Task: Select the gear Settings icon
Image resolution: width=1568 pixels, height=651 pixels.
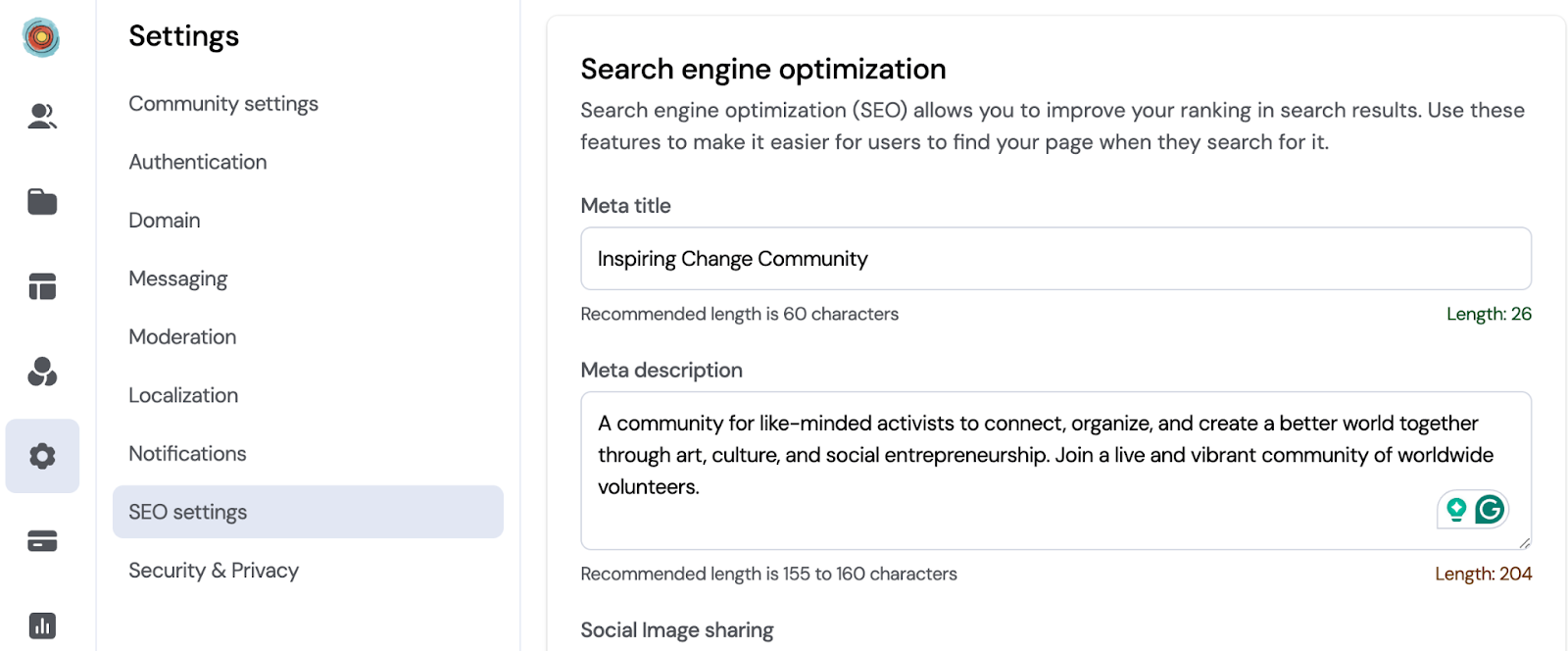Action: click(x=42, y=456)
